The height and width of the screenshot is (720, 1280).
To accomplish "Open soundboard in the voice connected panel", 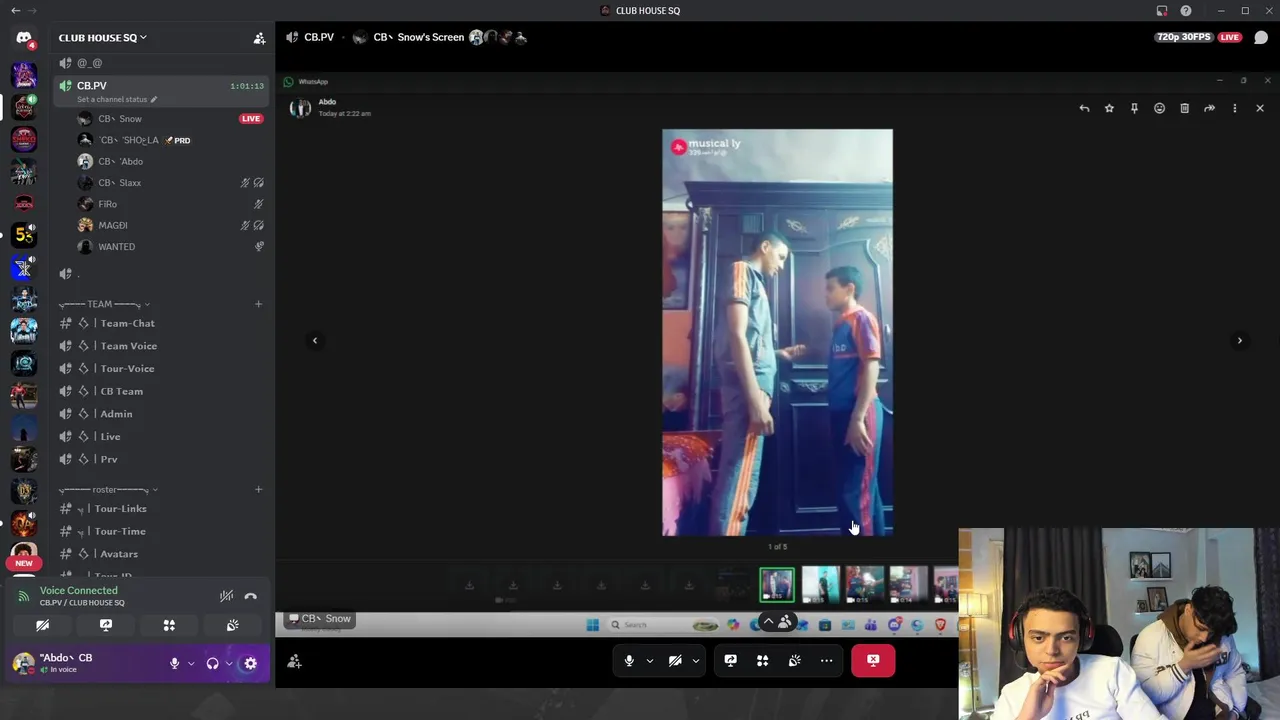I will point(232,625).
